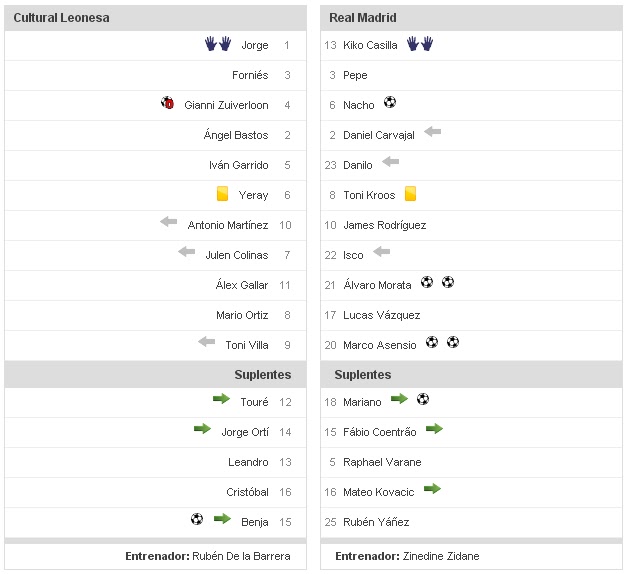Click goalkeeper gloves icon beside Jorge
Viewport: 626px width, 574px height.
click(x=217, y=44)
